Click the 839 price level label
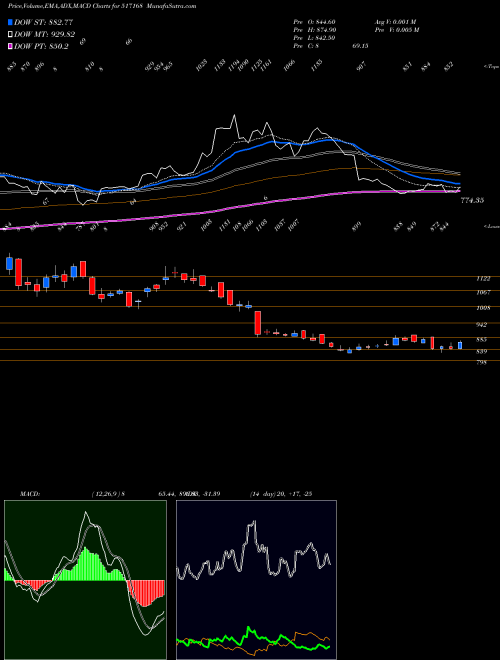The image size is (500, 660). (x=481, y=351)
